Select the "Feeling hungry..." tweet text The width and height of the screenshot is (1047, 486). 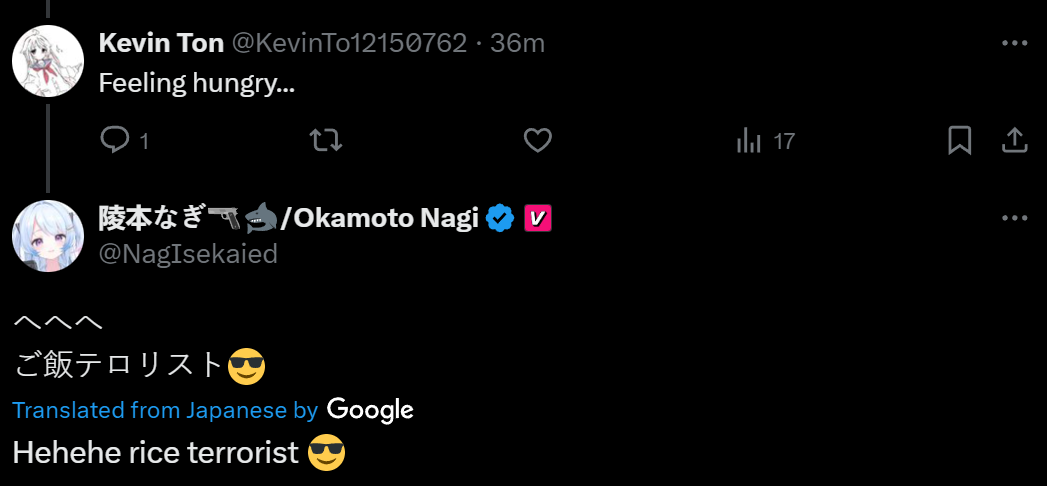coord(196,83)
